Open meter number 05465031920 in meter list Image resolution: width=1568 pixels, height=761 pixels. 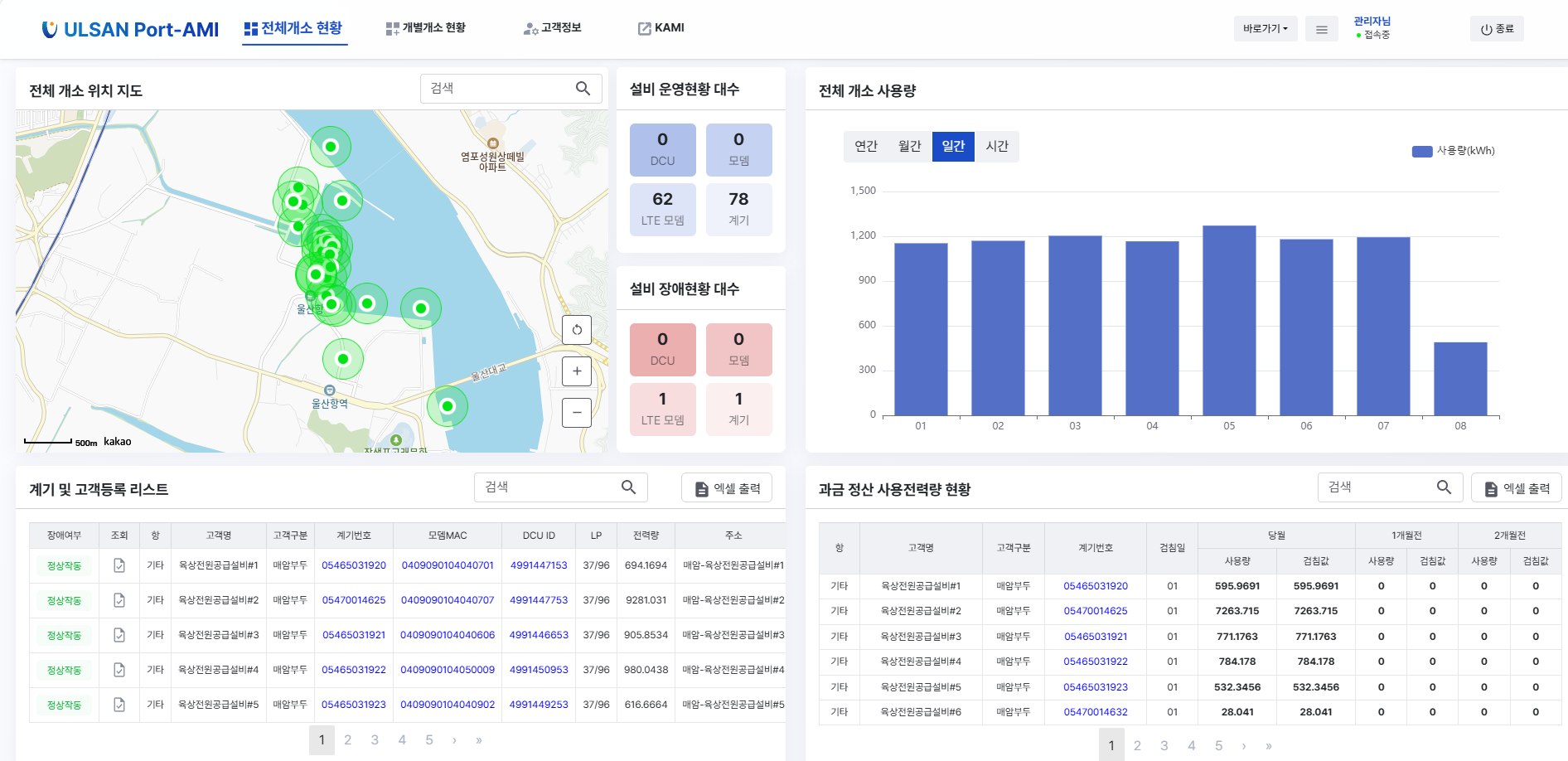coord(354,565)
